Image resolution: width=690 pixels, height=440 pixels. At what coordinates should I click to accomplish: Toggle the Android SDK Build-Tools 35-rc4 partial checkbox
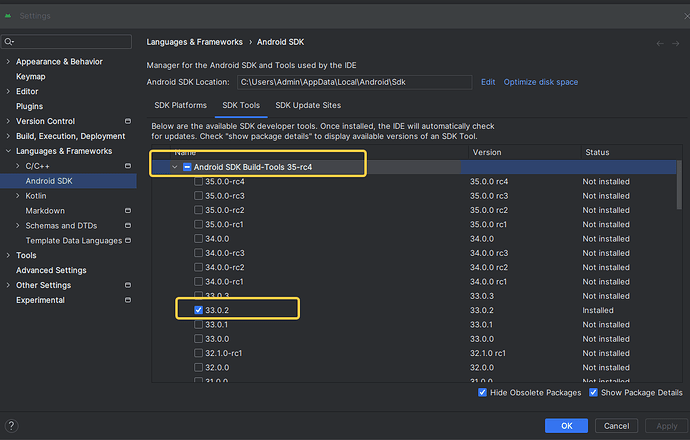(187, 167)
